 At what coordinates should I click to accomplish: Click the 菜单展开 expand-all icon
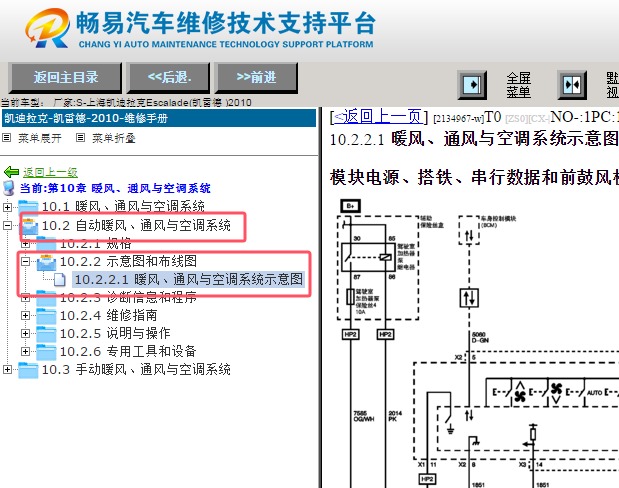tap(6, 138)
